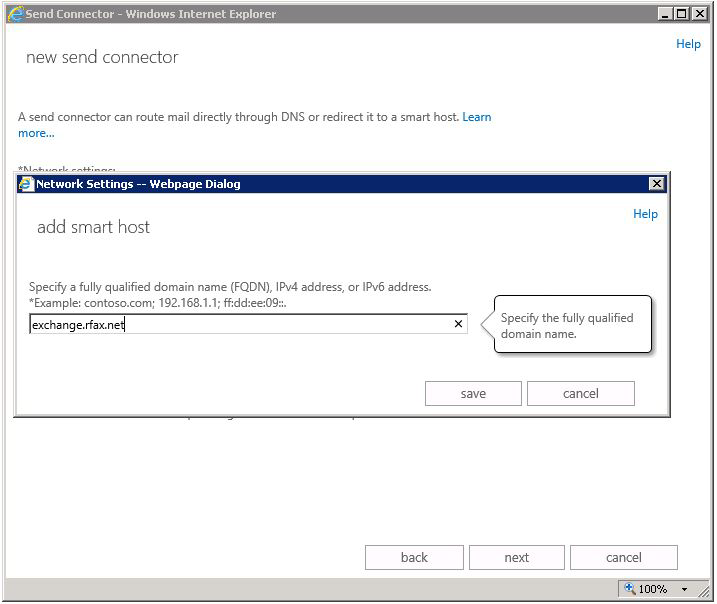Expand the 100% zoom level dropdown arrow

pyautogui.click(x=685, y=589)
